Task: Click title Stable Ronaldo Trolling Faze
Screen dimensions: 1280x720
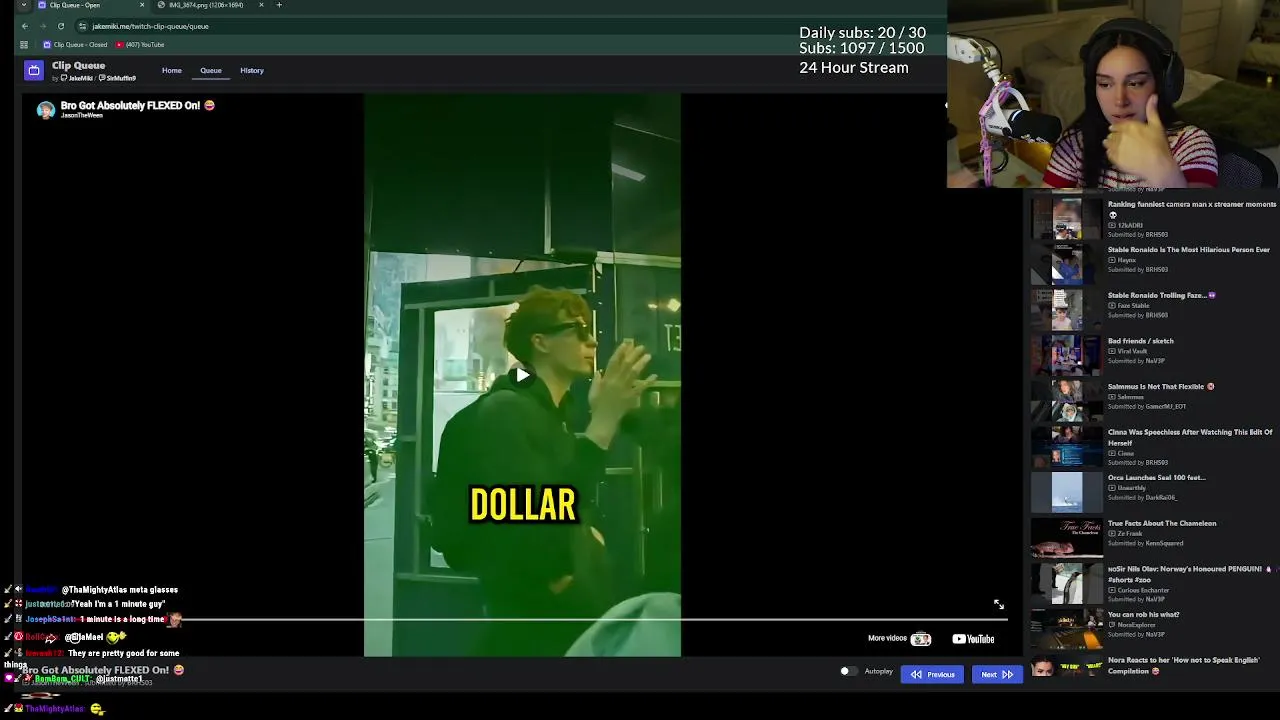Action: tap(1162, 295)
